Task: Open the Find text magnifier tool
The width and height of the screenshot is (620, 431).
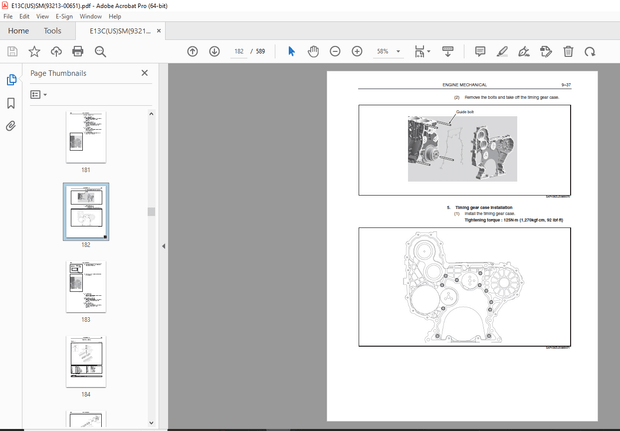Action: pyautogui.click(x=100, y=51)
